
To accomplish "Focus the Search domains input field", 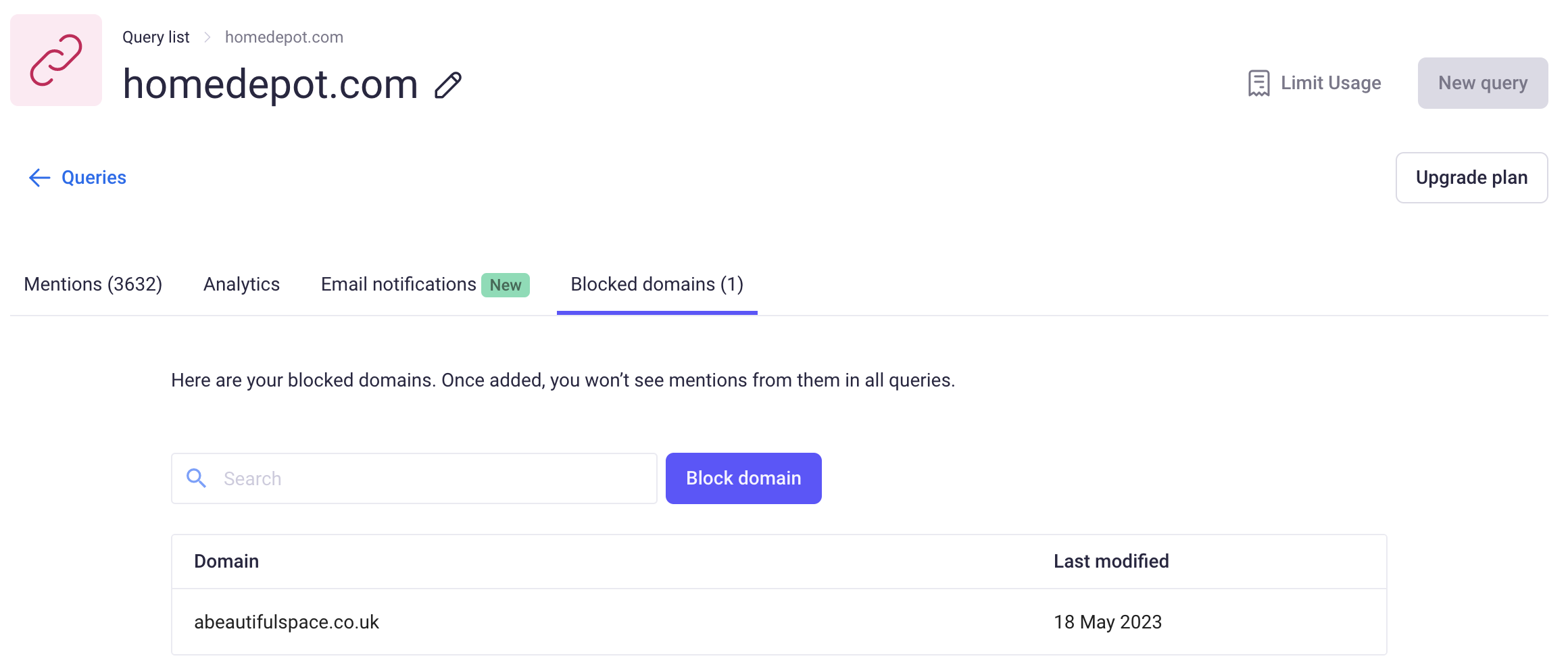I will [433, 478].
